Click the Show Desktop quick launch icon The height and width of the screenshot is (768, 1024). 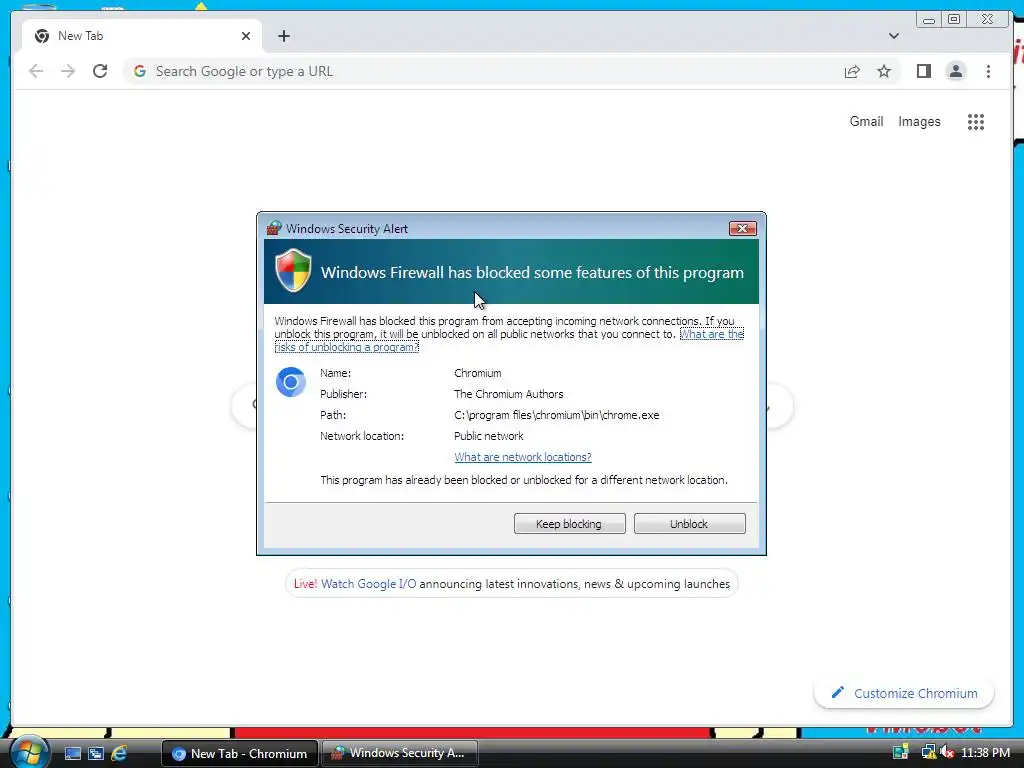72,753
